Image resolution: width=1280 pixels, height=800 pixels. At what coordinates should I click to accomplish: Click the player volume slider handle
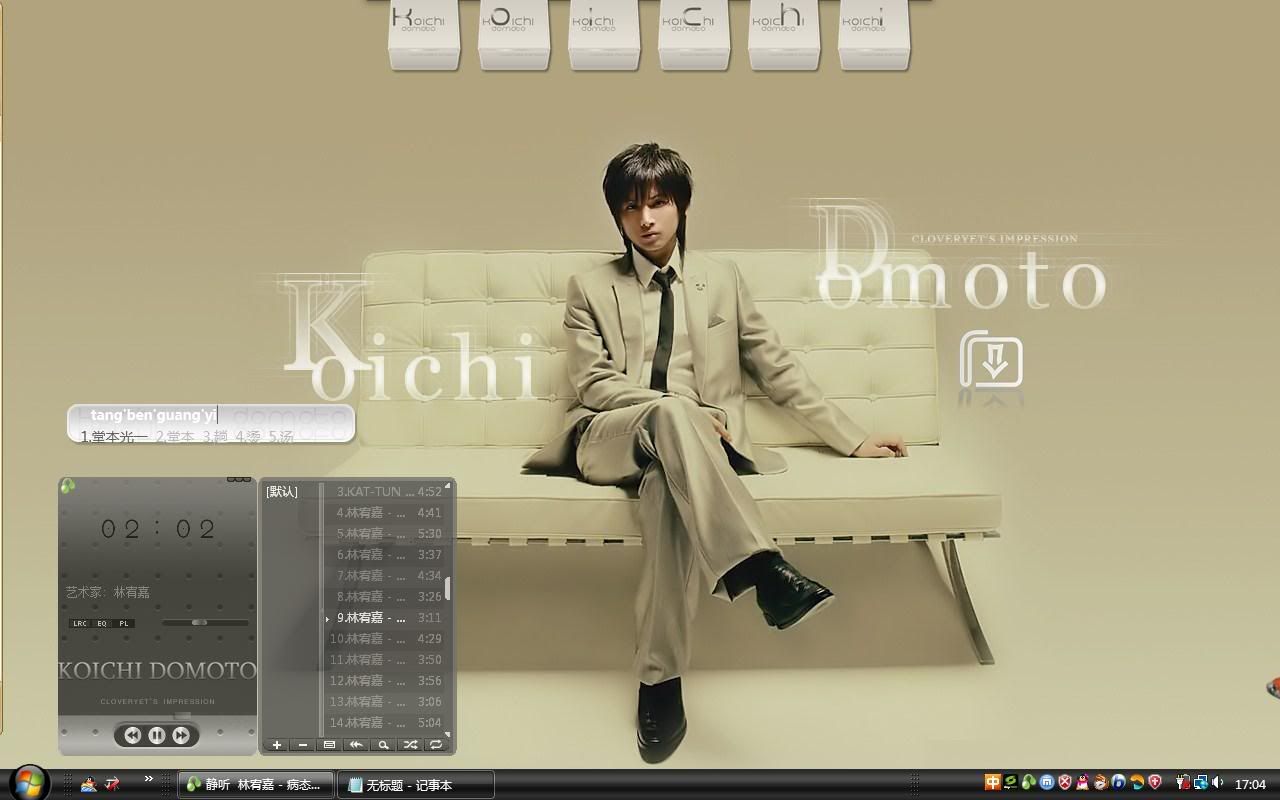(x=199, y=622)
